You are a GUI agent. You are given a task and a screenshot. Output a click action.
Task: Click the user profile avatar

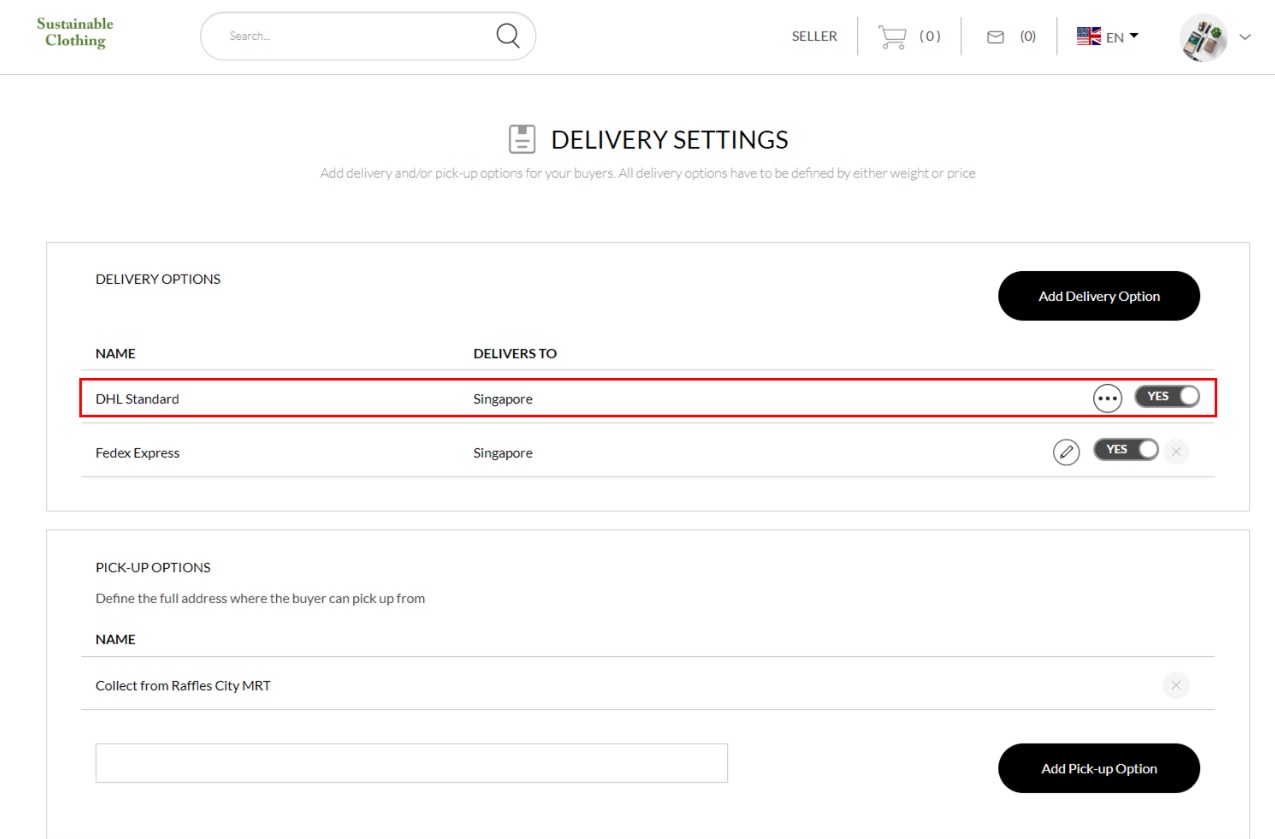click(x=1203, y=38)
